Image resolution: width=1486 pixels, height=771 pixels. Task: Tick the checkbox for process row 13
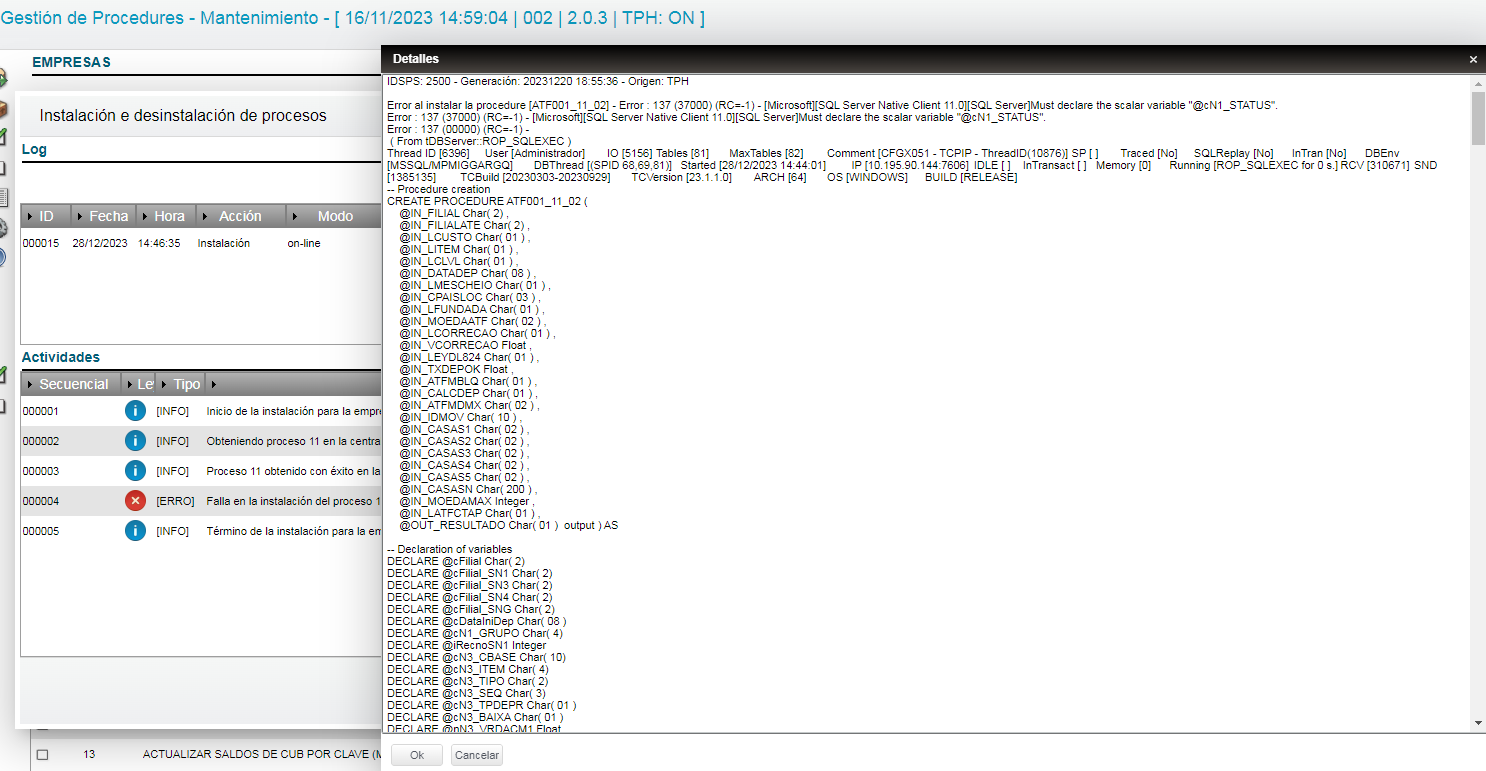pos(42,755)
